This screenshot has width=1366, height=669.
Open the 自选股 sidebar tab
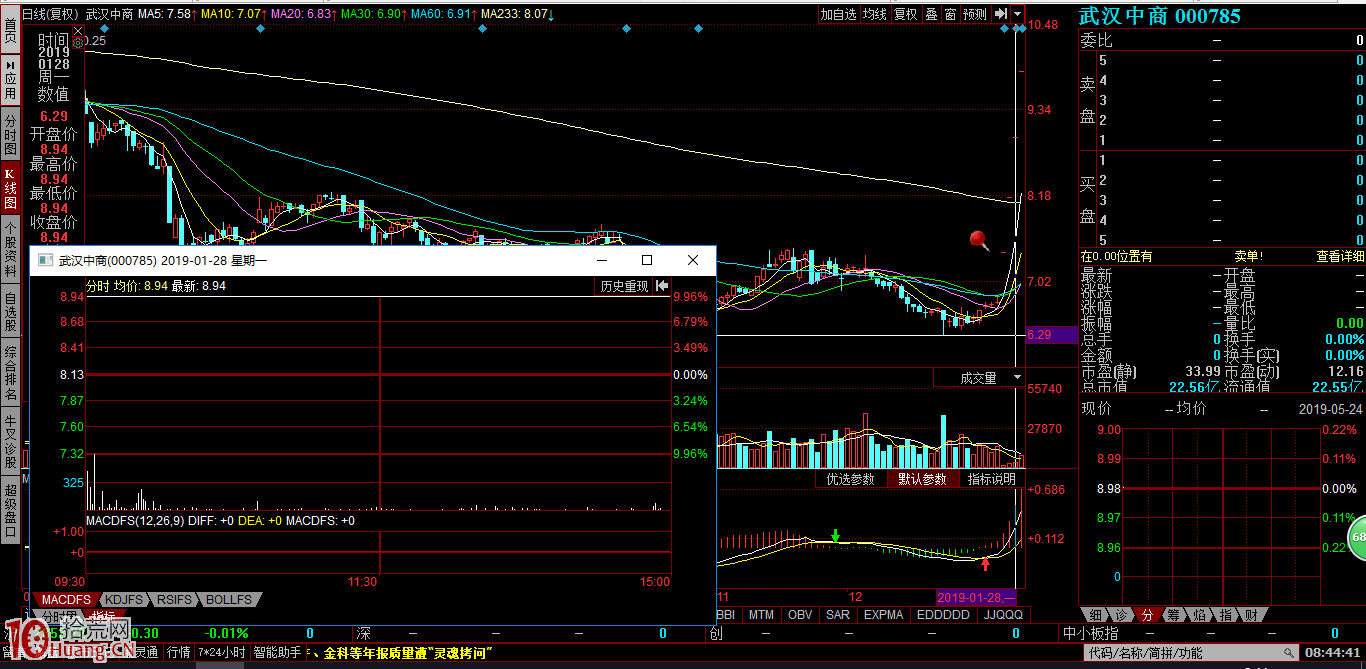10,311
